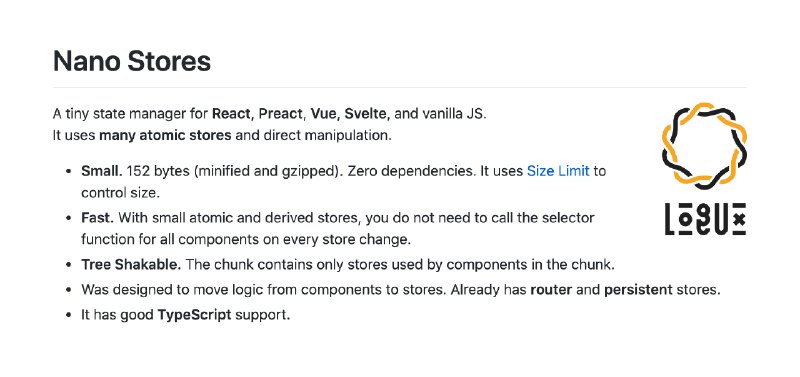This screenshot has height=377, width=800.
Task: Click the bold word router
Action: [551, 290]
